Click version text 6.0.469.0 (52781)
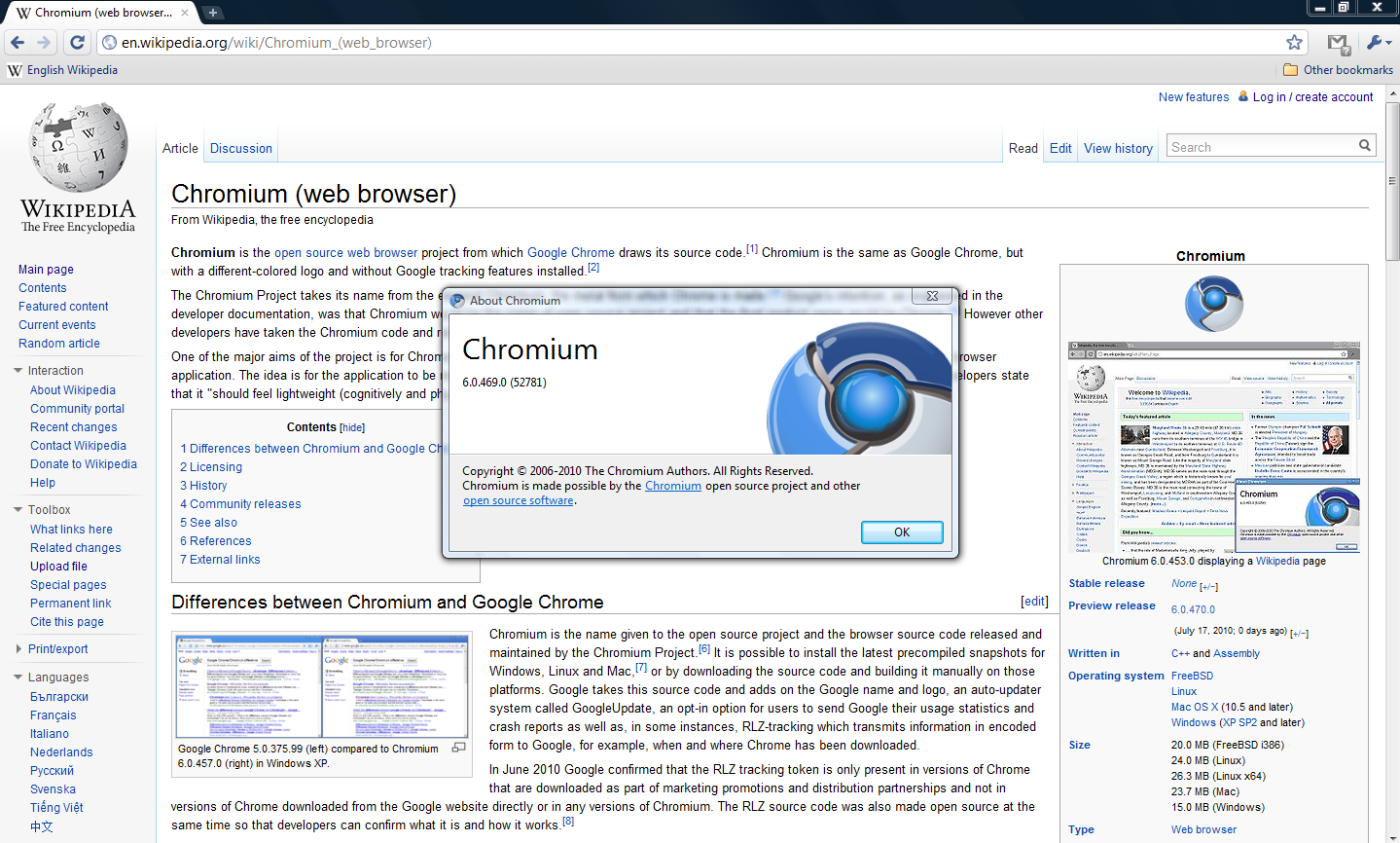The image size is (1400, 843). coord(504,383)
